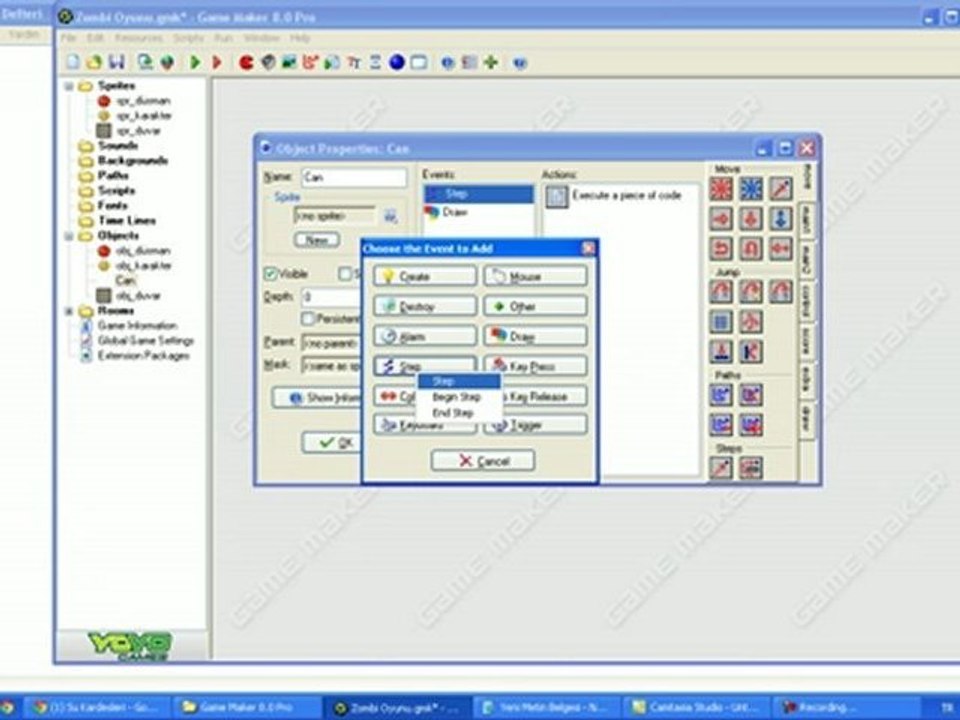This screenshot has height=720, width=960.
Task: Save the game with the floppy disk icon
Action: click(116, 62)
